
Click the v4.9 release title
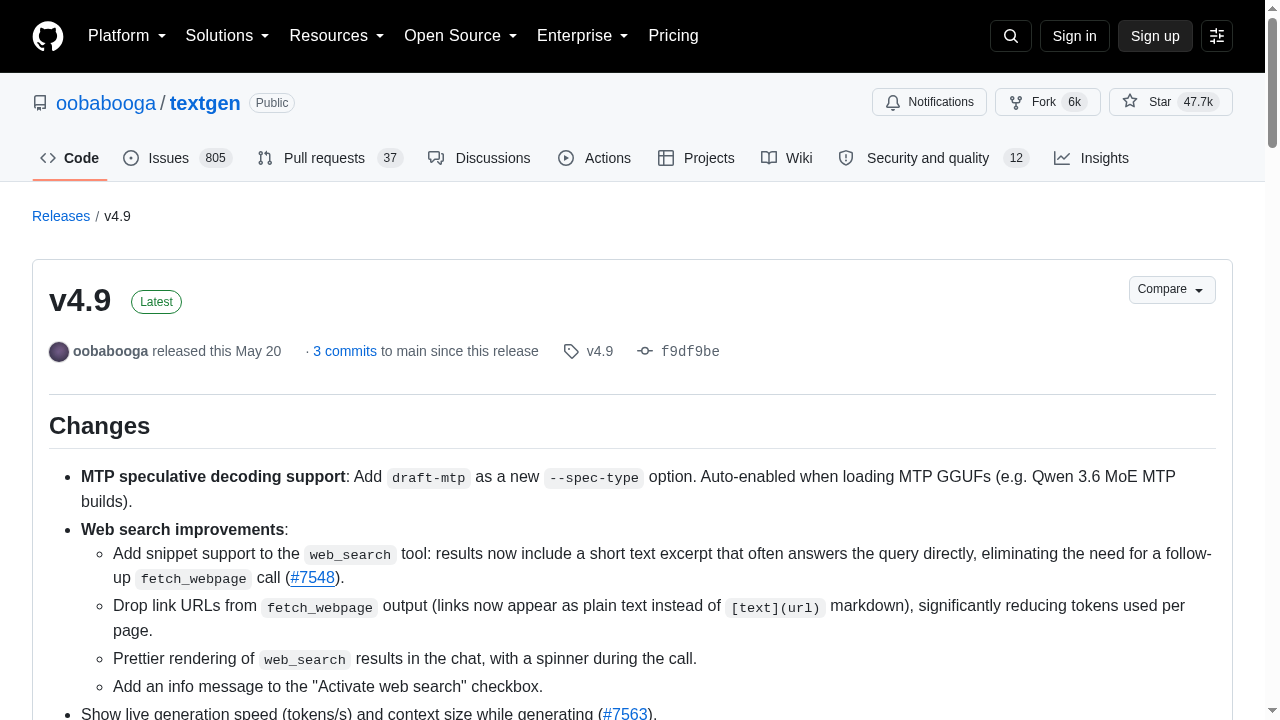click(80, 300)
